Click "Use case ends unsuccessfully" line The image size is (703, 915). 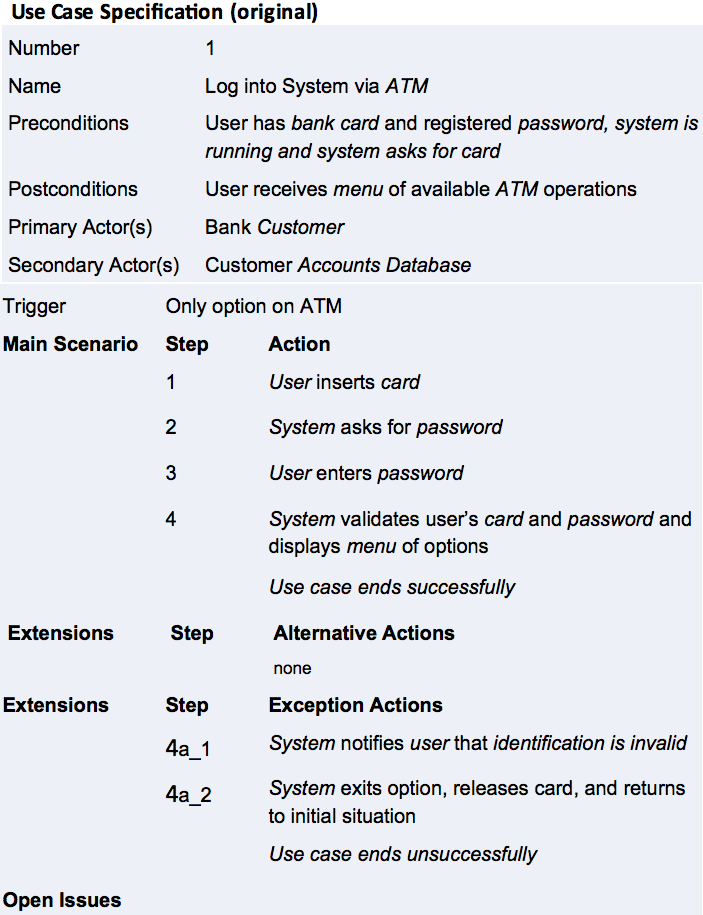click(403, 854)
